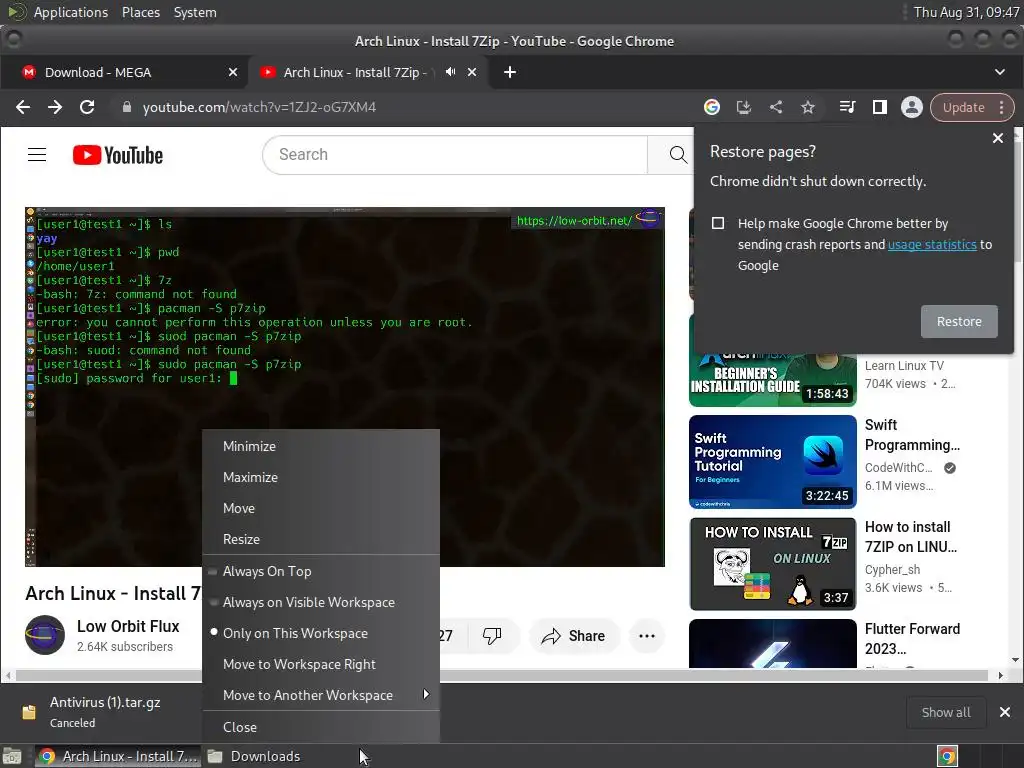Click the Chrome icon in the bottom panel tray
The height and width of the screenshot is (768, 1024).
click(947, 756)
